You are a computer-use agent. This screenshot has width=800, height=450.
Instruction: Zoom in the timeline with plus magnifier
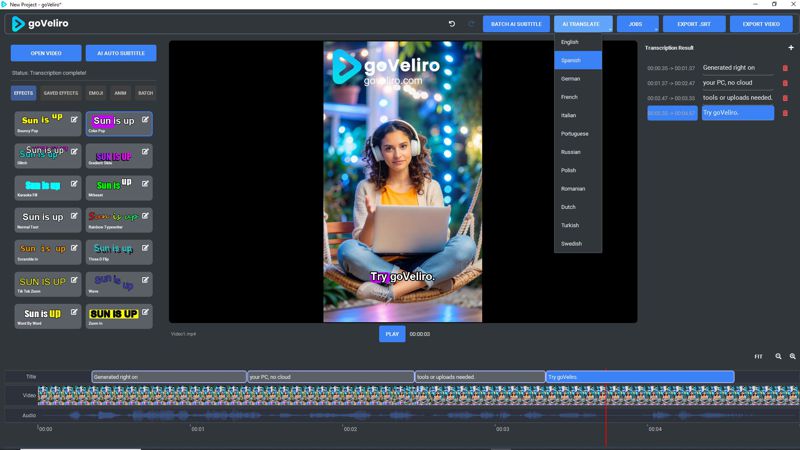pyautogui.click(x=792, y=357)
